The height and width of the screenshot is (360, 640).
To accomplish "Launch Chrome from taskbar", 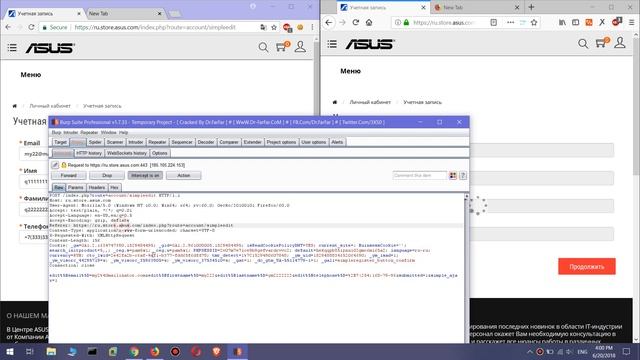I will 134,351.
